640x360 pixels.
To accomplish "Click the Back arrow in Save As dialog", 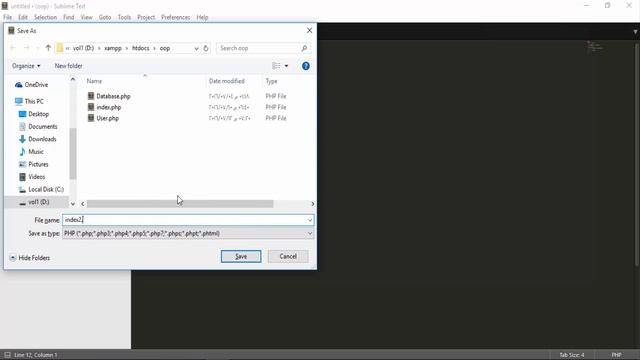I will pos(12,48).
